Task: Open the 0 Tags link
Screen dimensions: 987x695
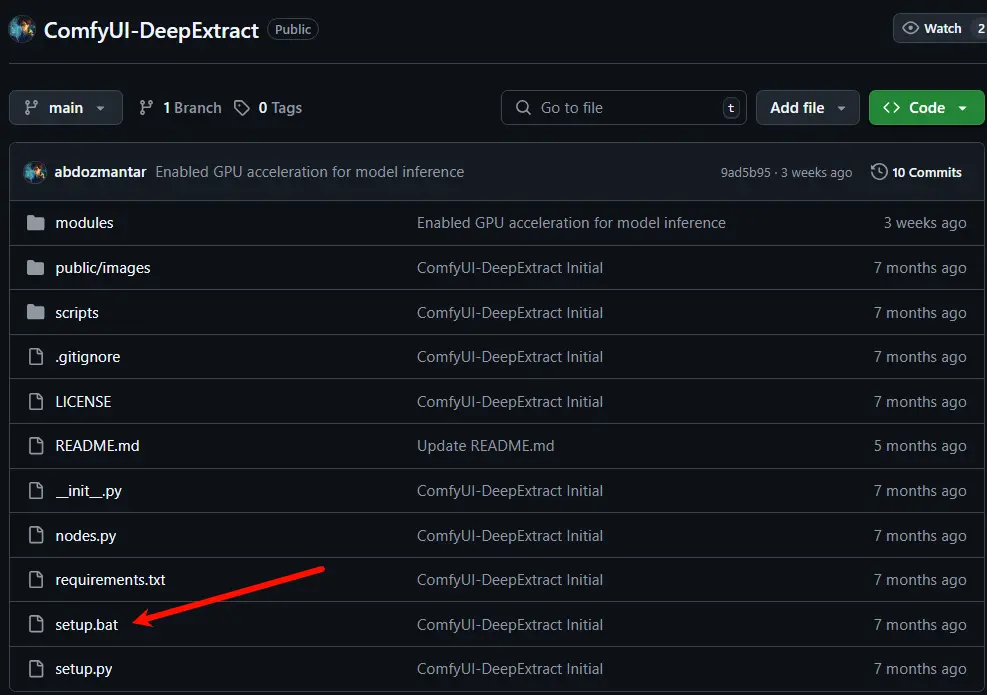Action: point(268,108)
